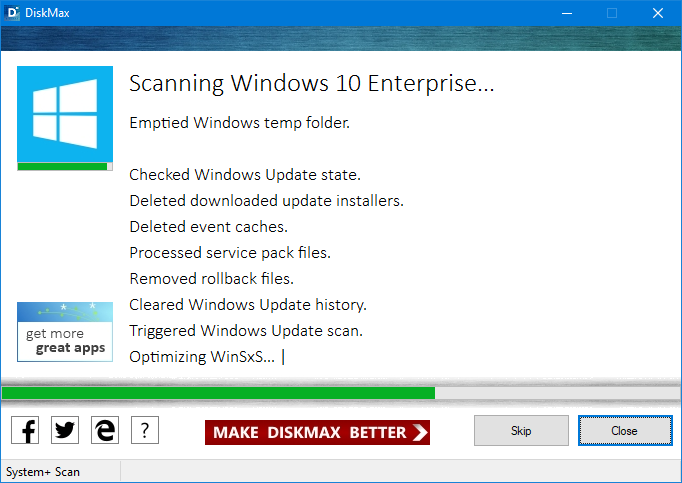This screenshot has height=483, width=682.
Task: Click the large Windows logo tile
Action: coord(65,114)
